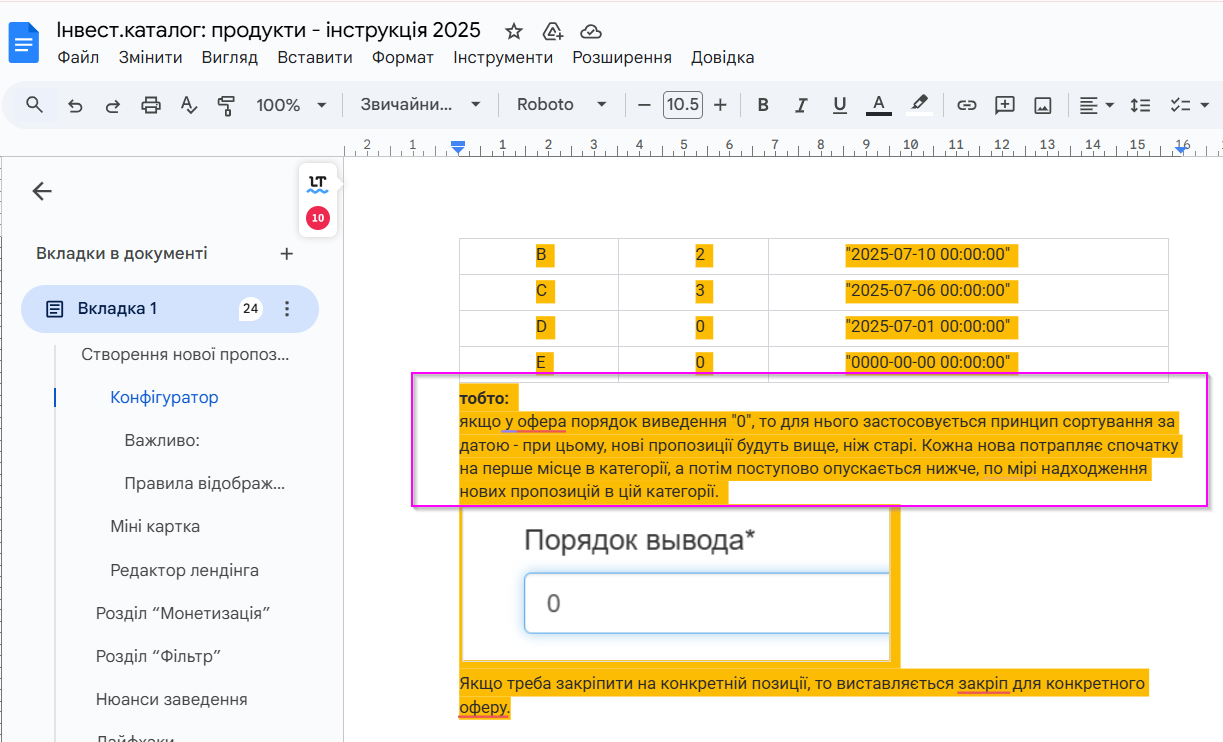
Task: Decrease font size with minus button
Action: pos(644,105)
